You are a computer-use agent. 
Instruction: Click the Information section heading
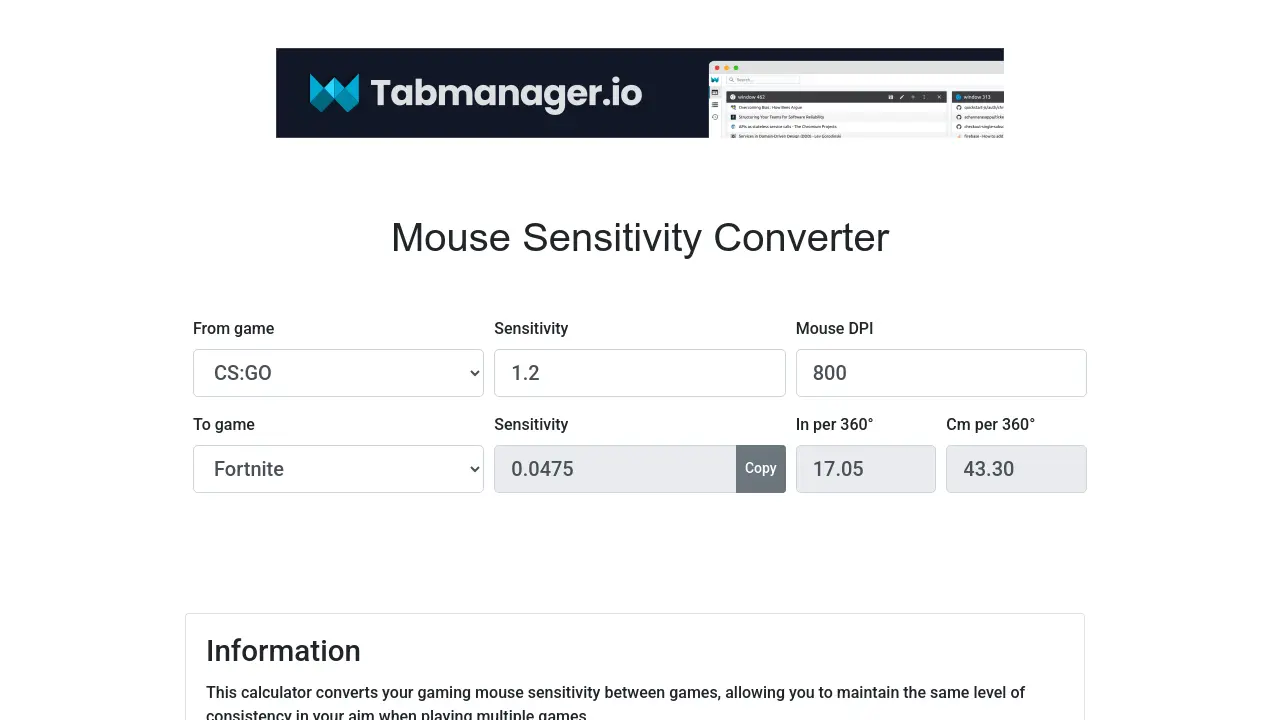[x=283, y=651]
